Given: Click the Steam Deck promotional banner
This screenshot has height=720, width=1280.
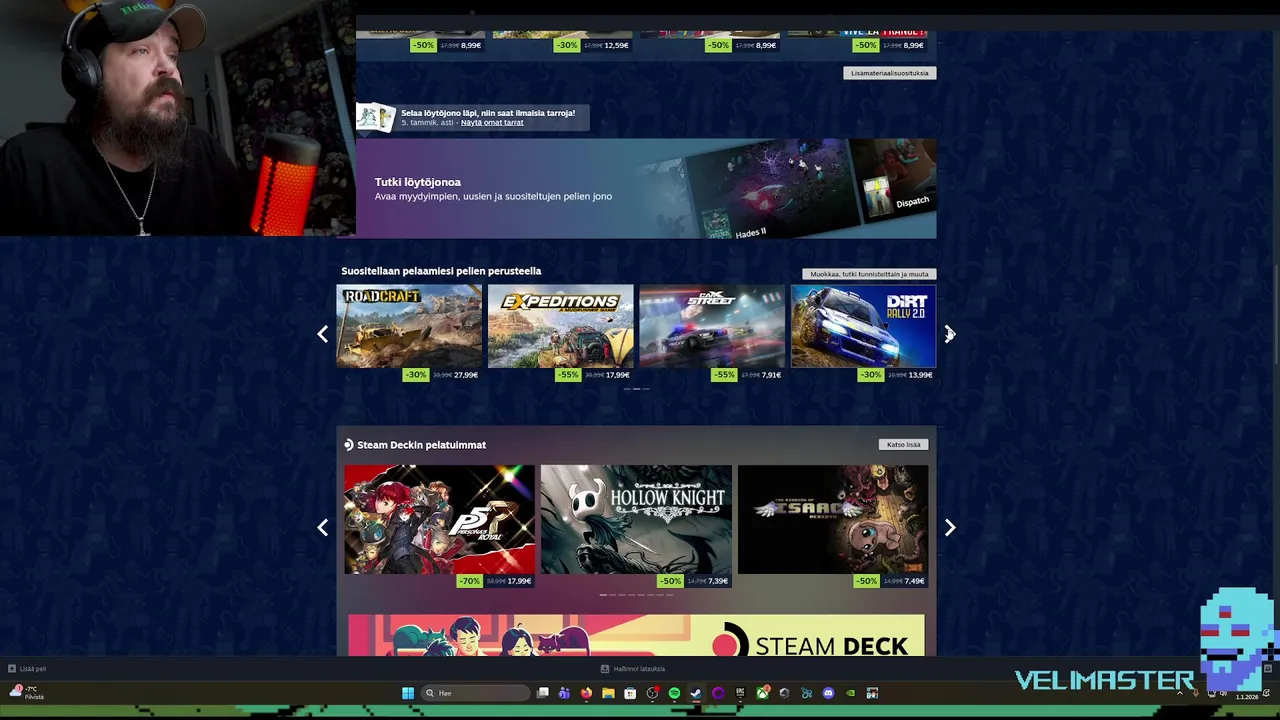Looking at the screenshot, I should point(636,636).
